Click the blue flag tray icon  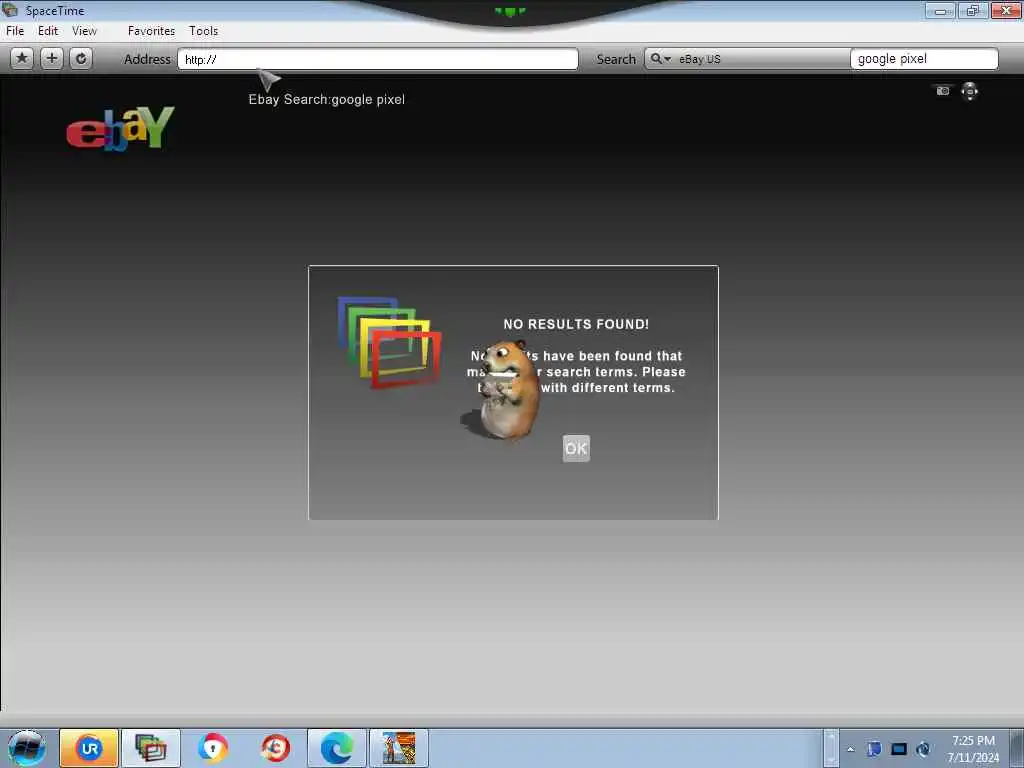tap(874, 749)
